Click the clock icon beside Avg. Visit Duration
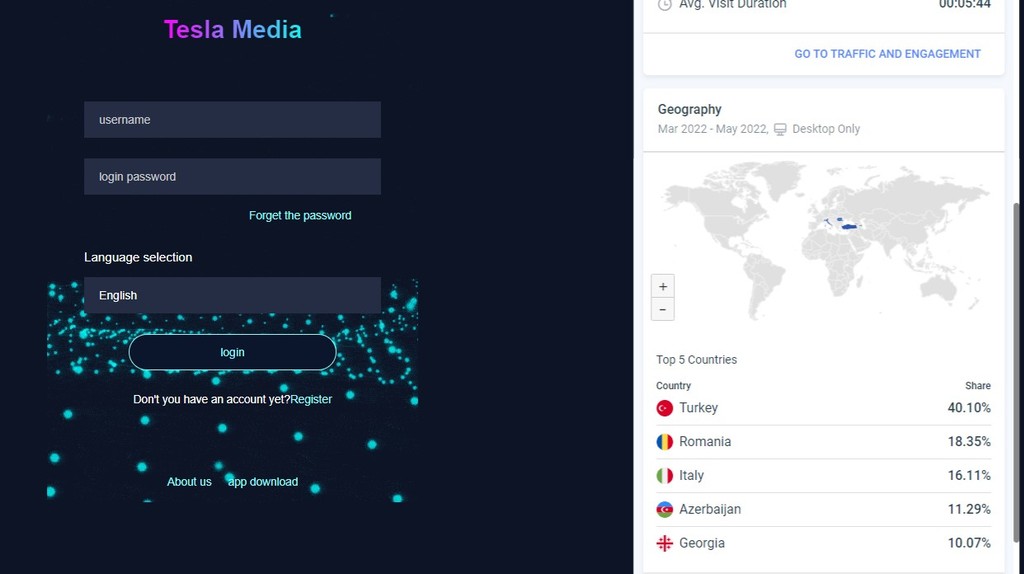1024x574 pixels. click(x=664, y=5)
